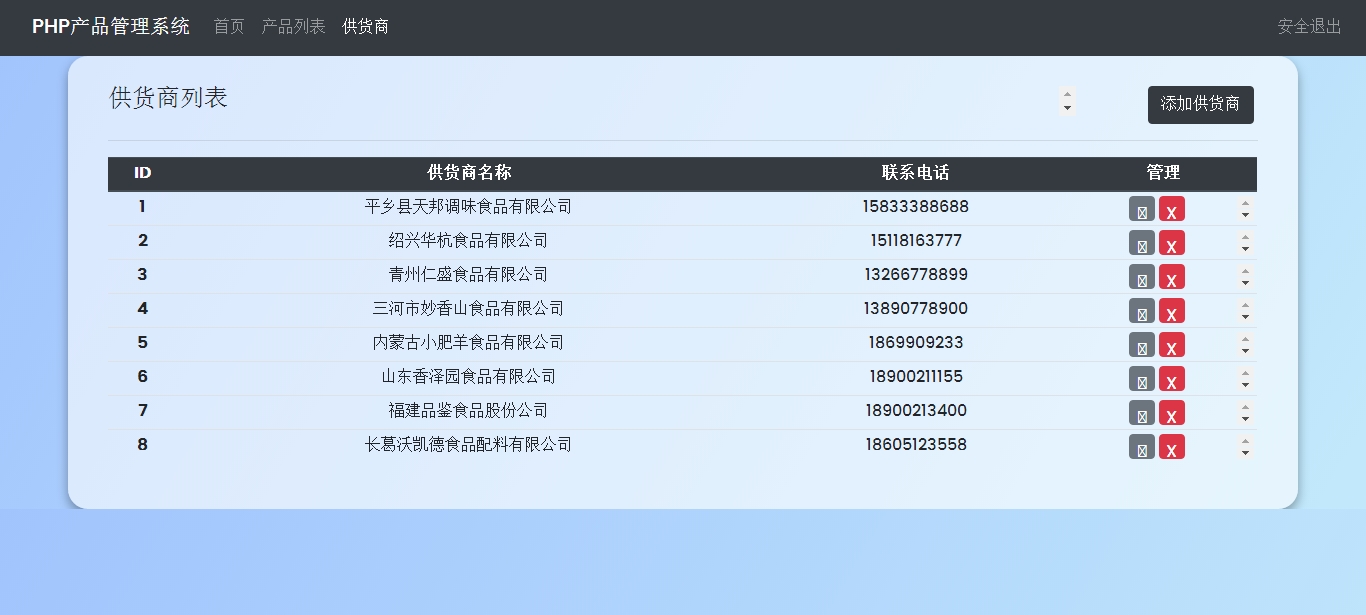
Task: Delete supplier 6 山东香泽园食品有限公司
Action: click(x=1171, y=379)
